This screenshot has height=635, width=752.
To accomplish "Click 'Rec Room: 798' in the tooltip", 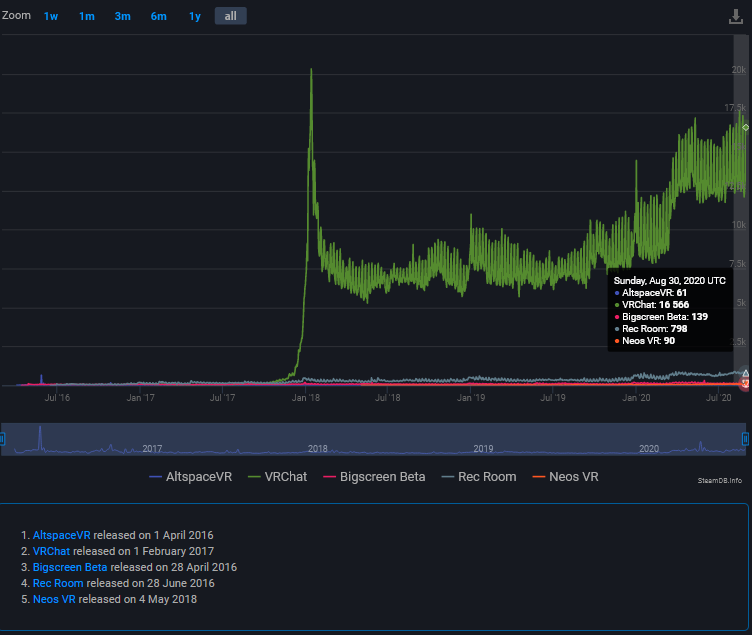I will pos(655,329).
